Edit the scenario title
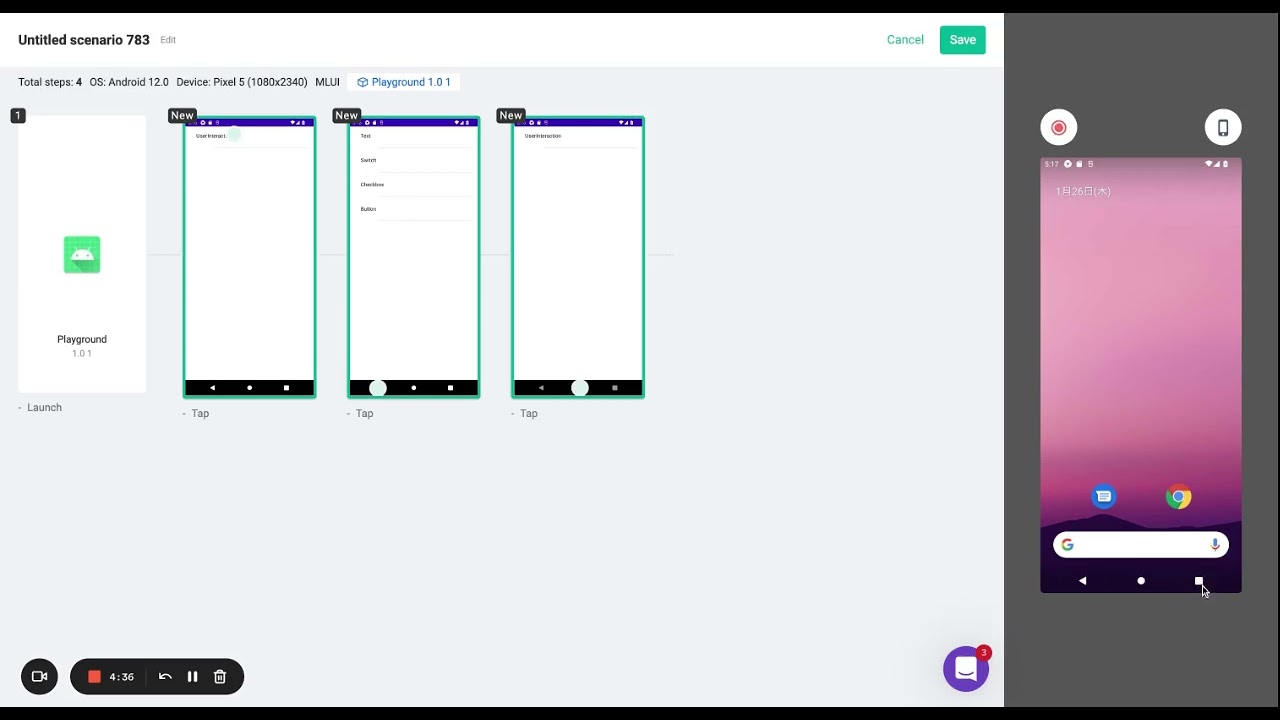 coord(168,40)
